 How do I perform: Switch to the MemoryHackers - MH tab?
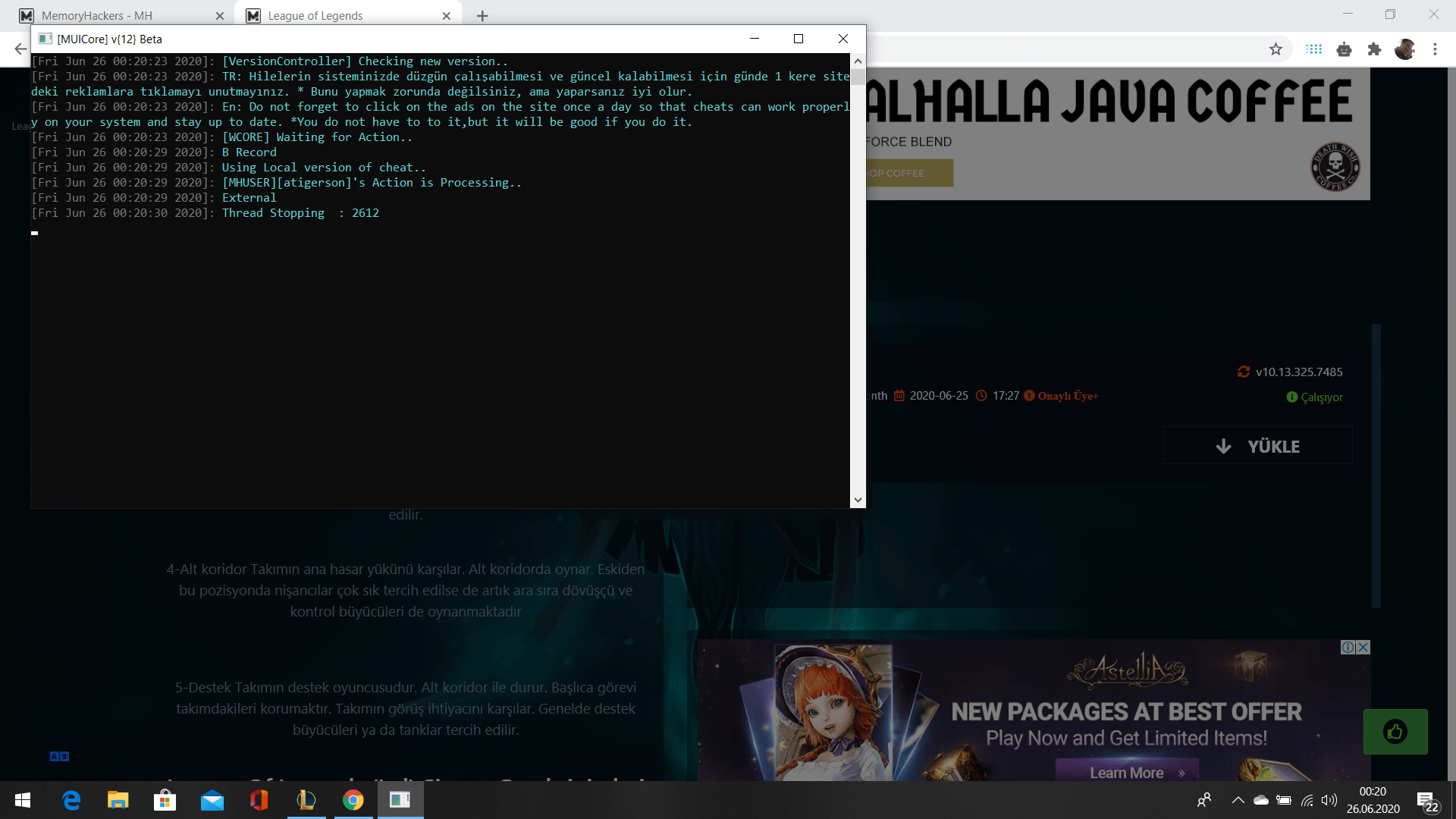point(121,16)
